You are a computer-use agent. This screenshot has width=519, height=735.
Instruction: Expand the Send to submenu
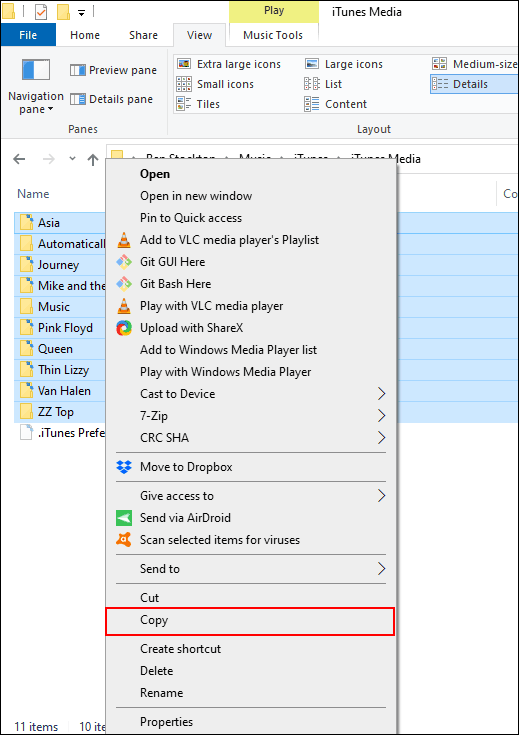(251, 569)
